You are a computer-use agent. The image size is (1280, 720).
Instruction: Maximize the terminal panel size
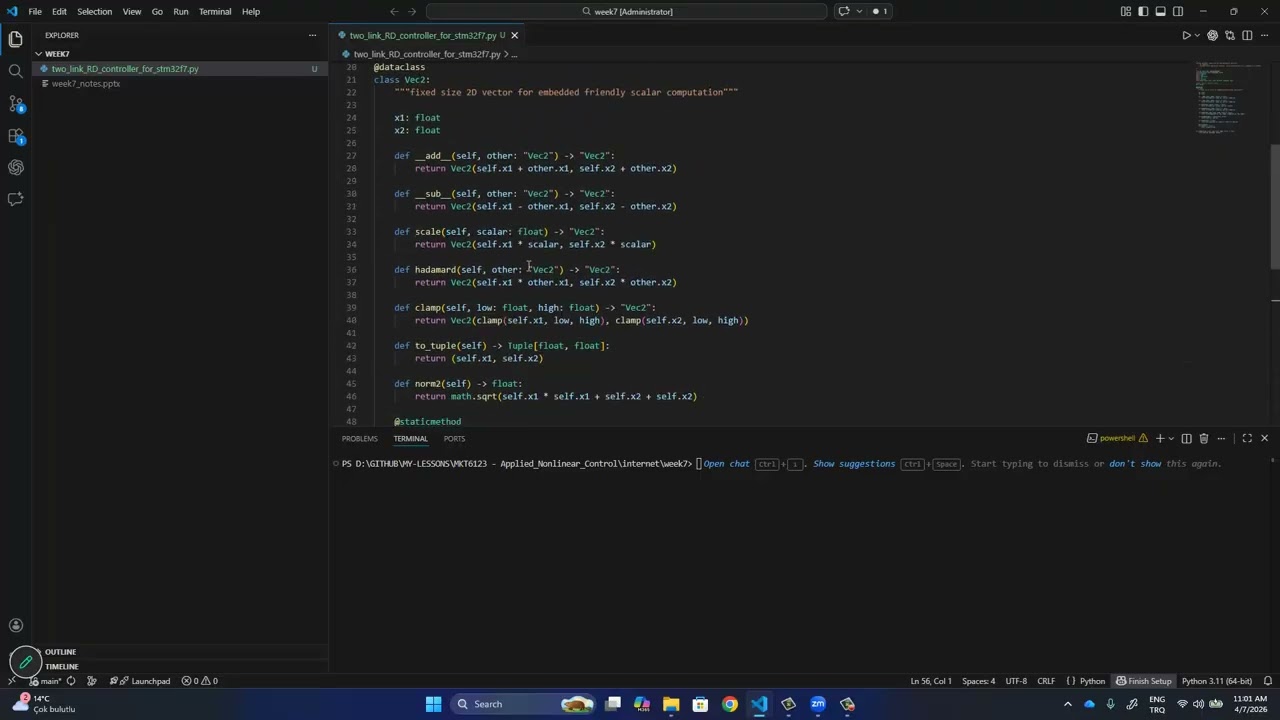coord(1247,439)
